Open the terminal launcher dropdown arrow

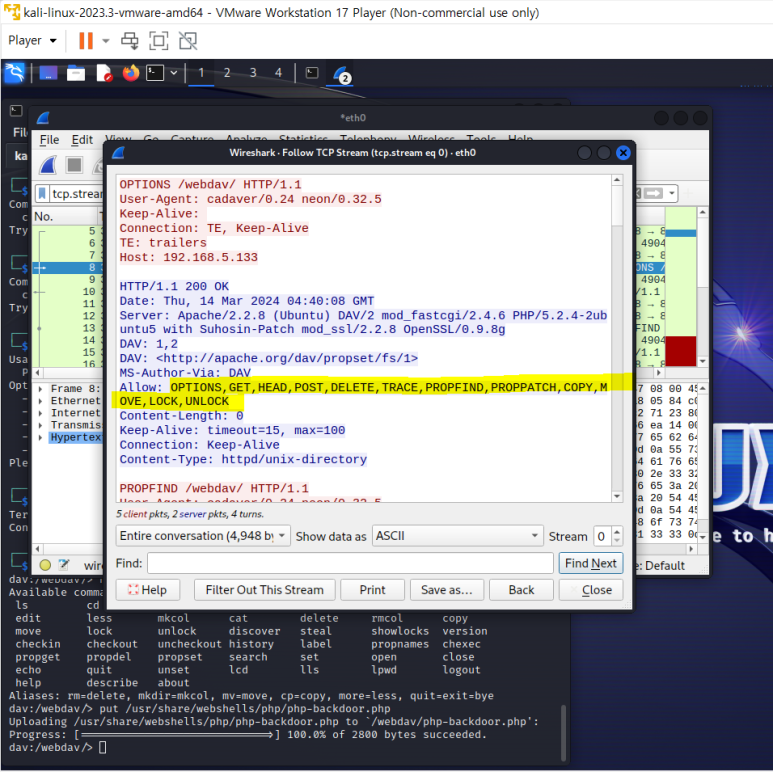(174, 73)
